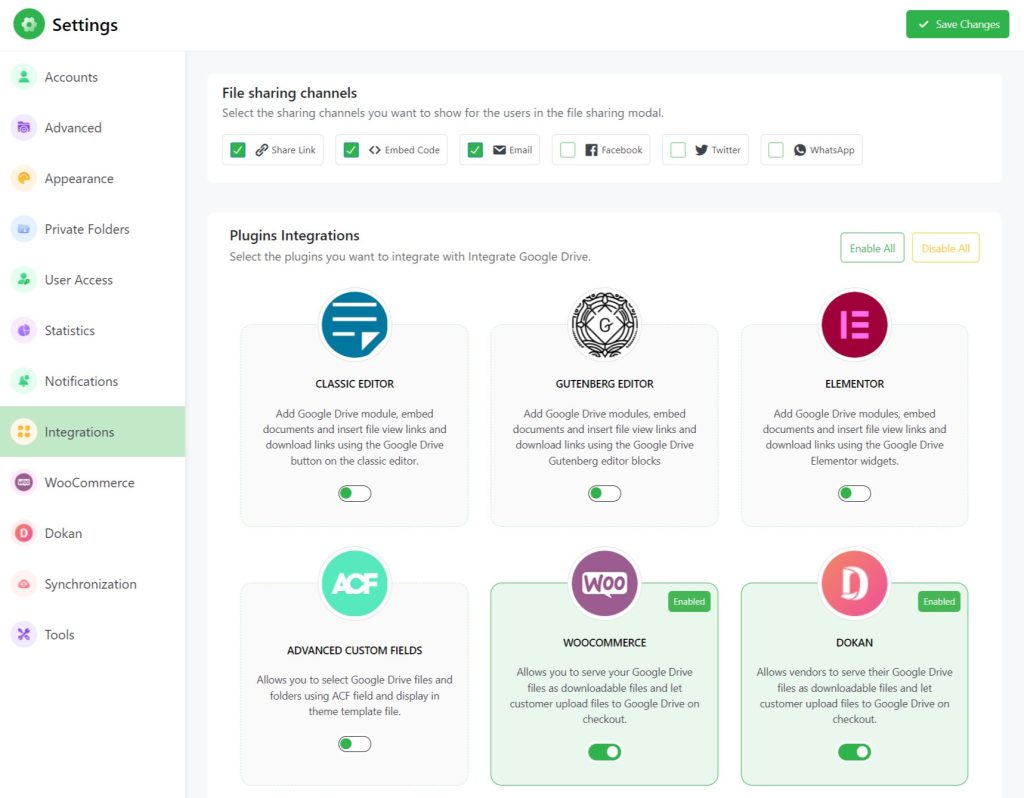
Task: Check the WhatsApp sharing checkbox
Action: (x=776, y=150)
